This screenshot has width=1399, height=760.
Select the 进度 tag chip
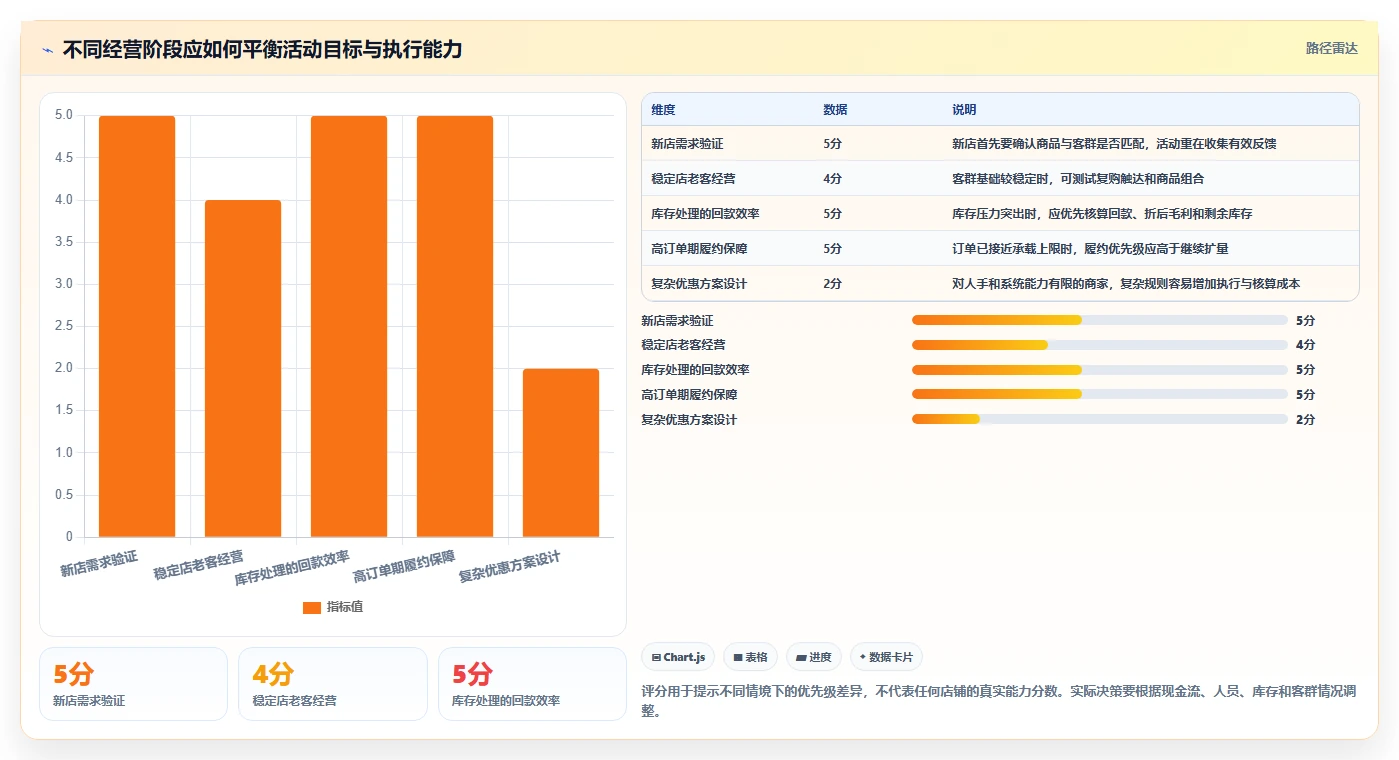tap(814, 657)
